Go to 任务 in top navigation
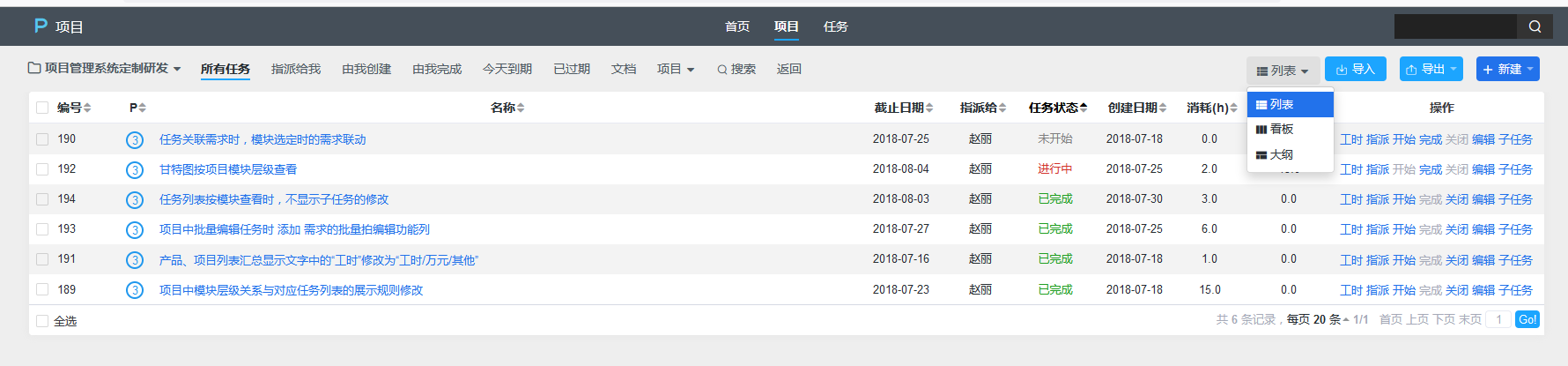The height and width of the screenshot is (366, 1568). click(x=835, y=26)
